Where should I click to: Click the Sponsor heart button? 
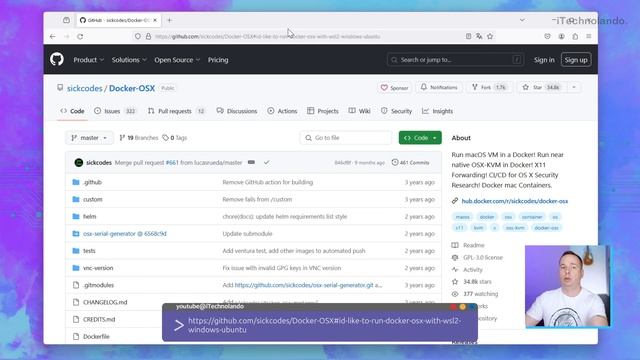pos(394,87)
